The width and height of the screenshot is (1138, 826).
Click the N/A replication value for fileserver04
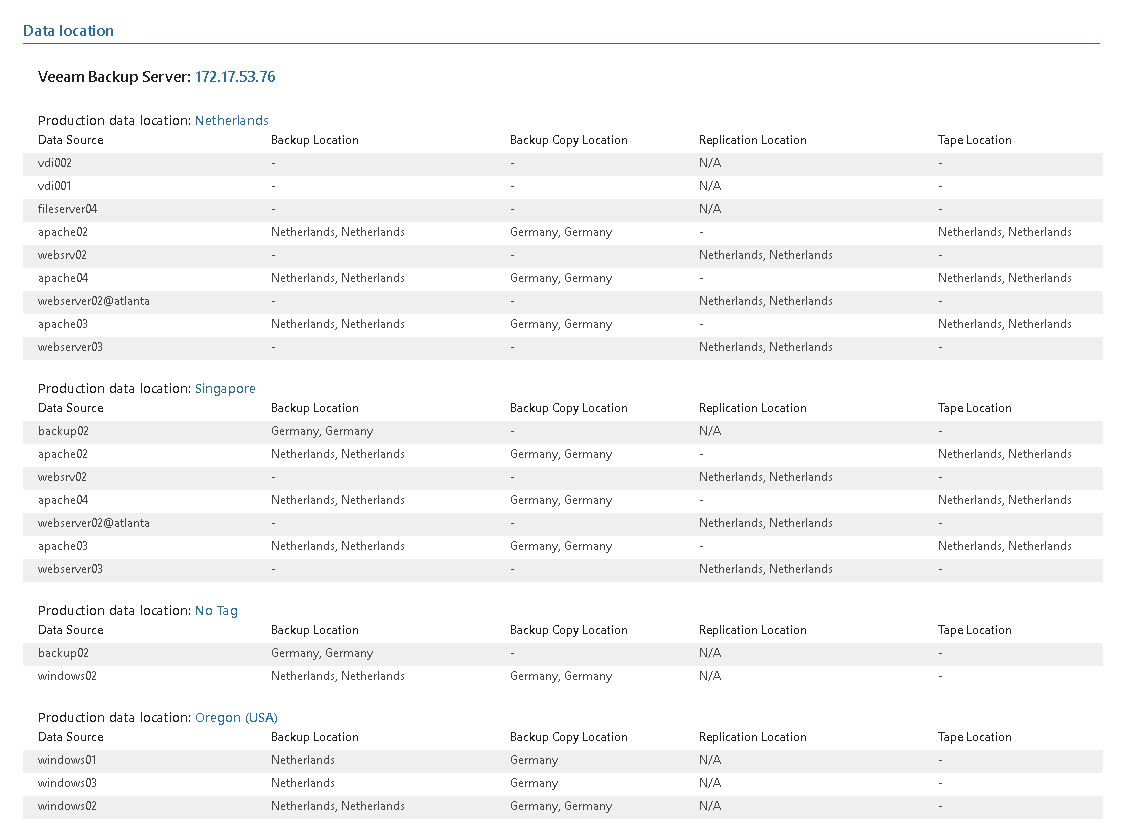(x=710, y=209)
